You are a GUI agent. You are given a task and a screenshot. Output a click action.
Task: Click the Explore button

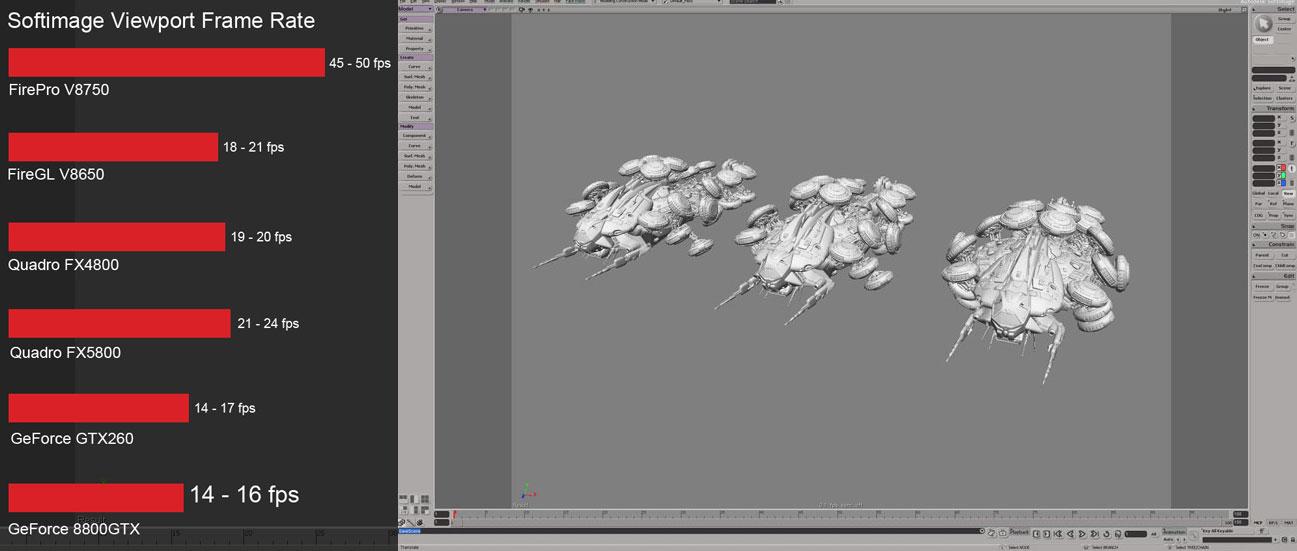click(1263, 88)
